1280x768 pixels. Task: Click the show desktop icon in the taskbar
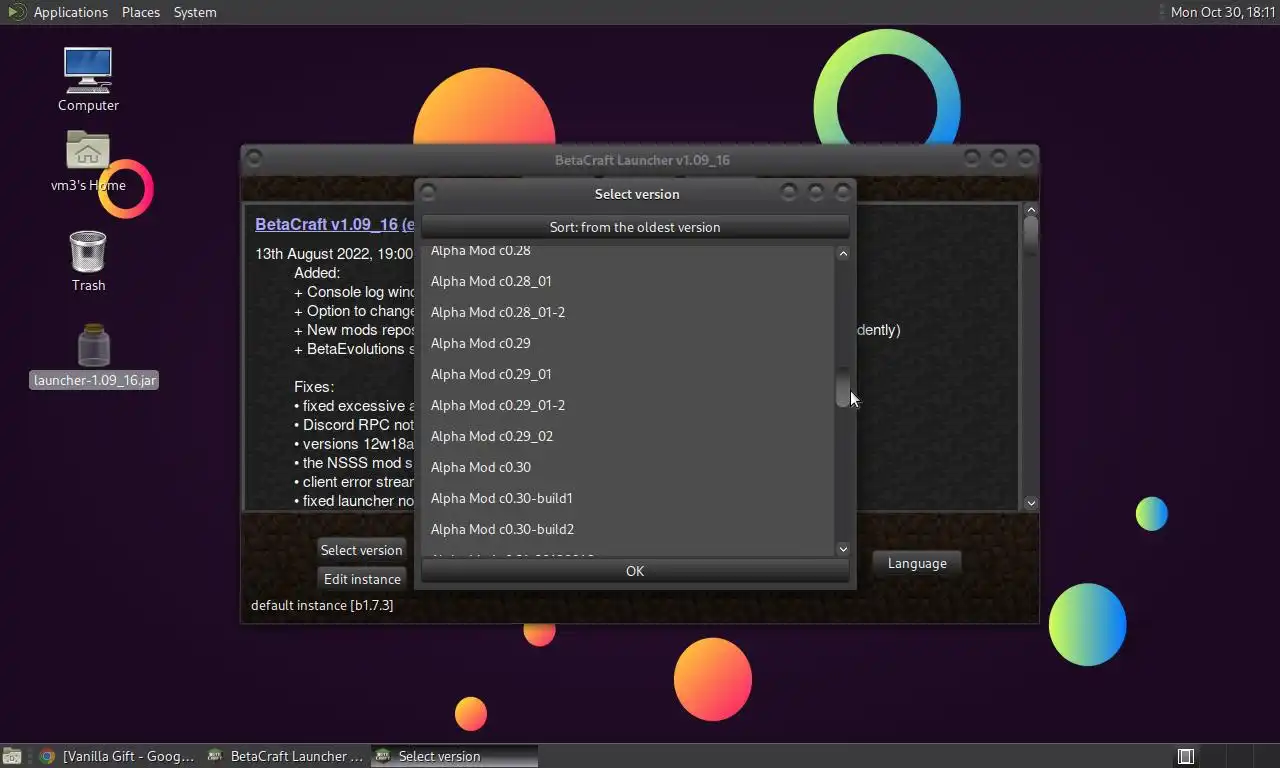pos(12,756)
